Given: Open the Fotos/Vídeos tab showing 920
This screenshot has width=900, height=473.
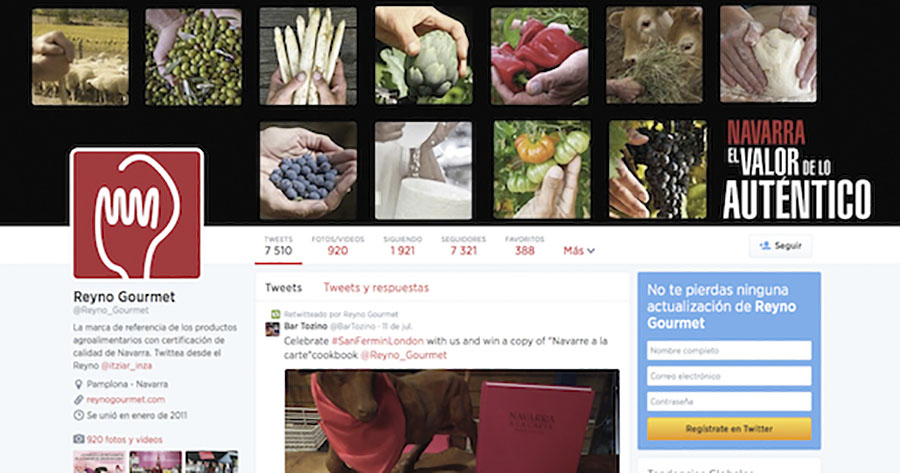Looking at the screenshot, I should coord(338,246).
